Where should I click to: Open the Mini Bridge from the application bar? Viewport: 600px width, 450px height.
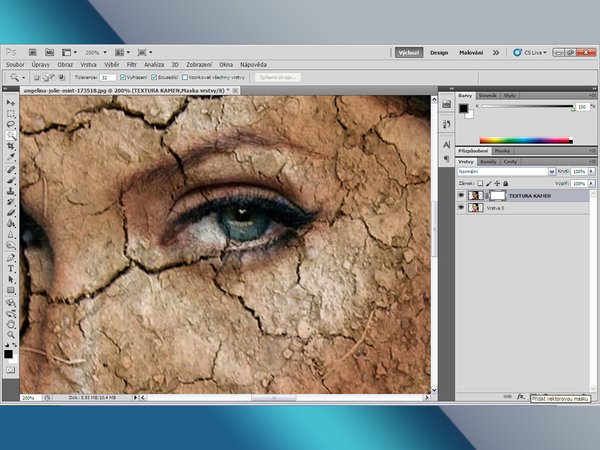point(48,52)
